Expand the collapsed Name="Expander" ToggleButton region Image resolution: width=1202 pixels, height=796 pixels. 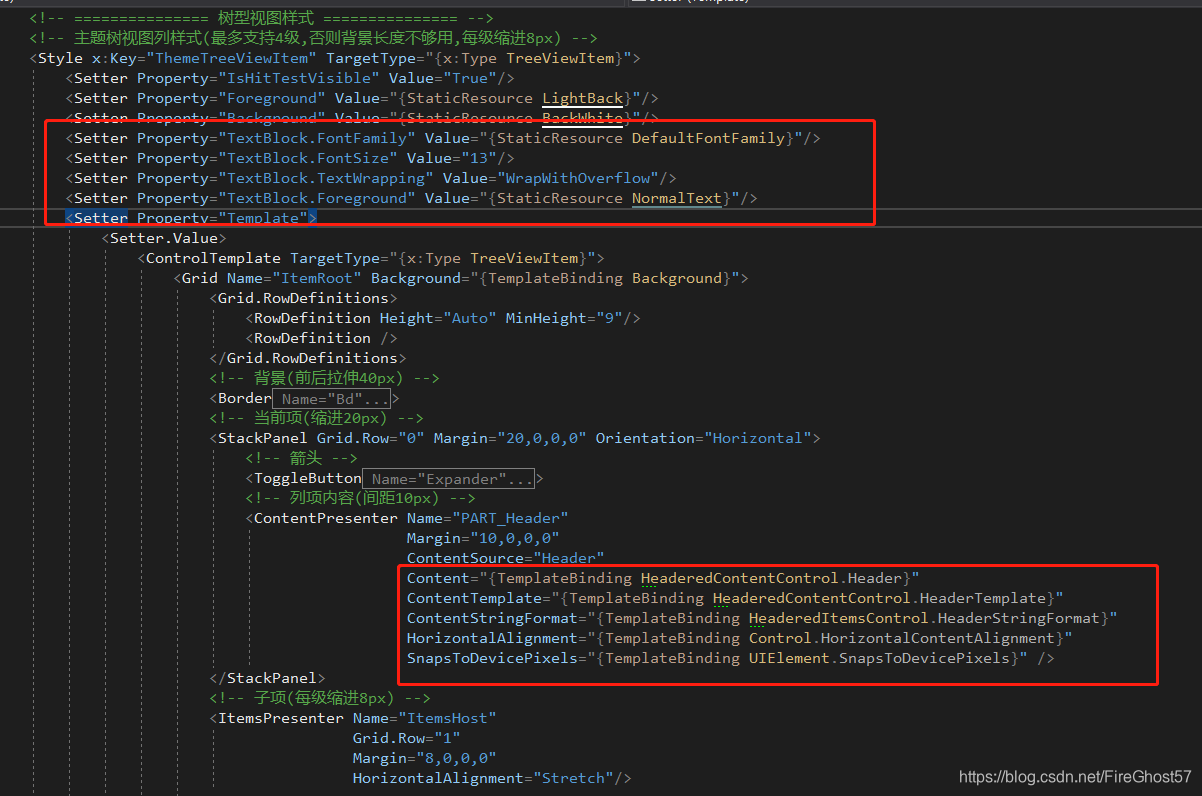tap(448, 478)
